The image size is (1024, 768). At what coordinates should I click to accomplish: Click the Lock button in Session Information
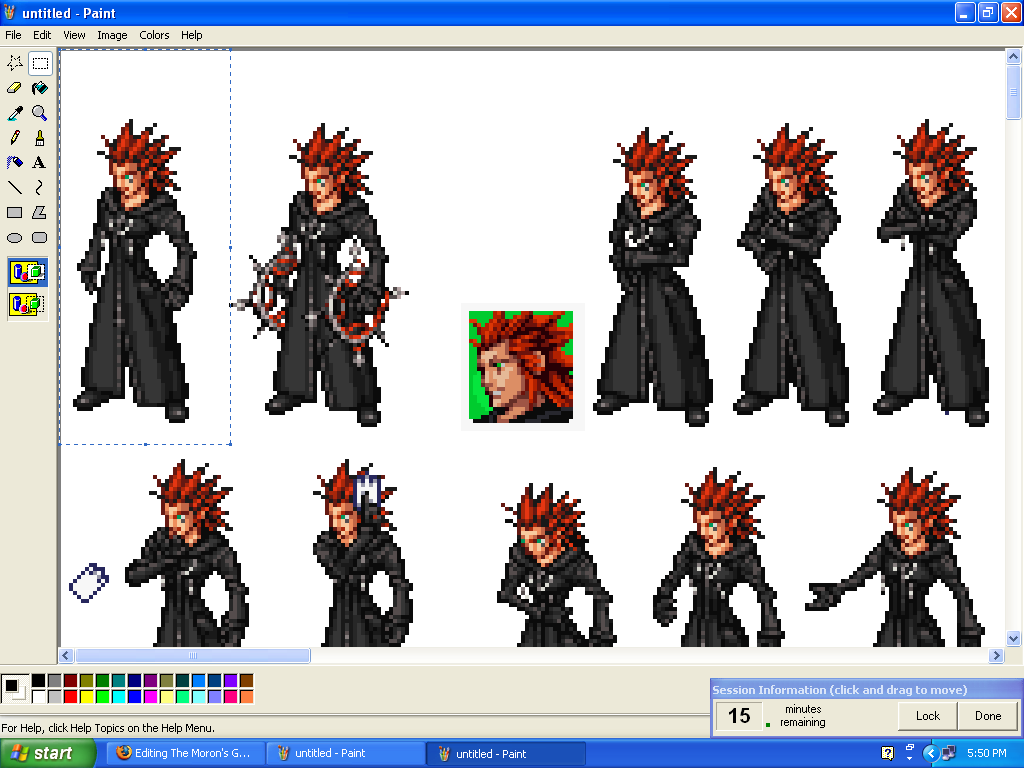927,716
